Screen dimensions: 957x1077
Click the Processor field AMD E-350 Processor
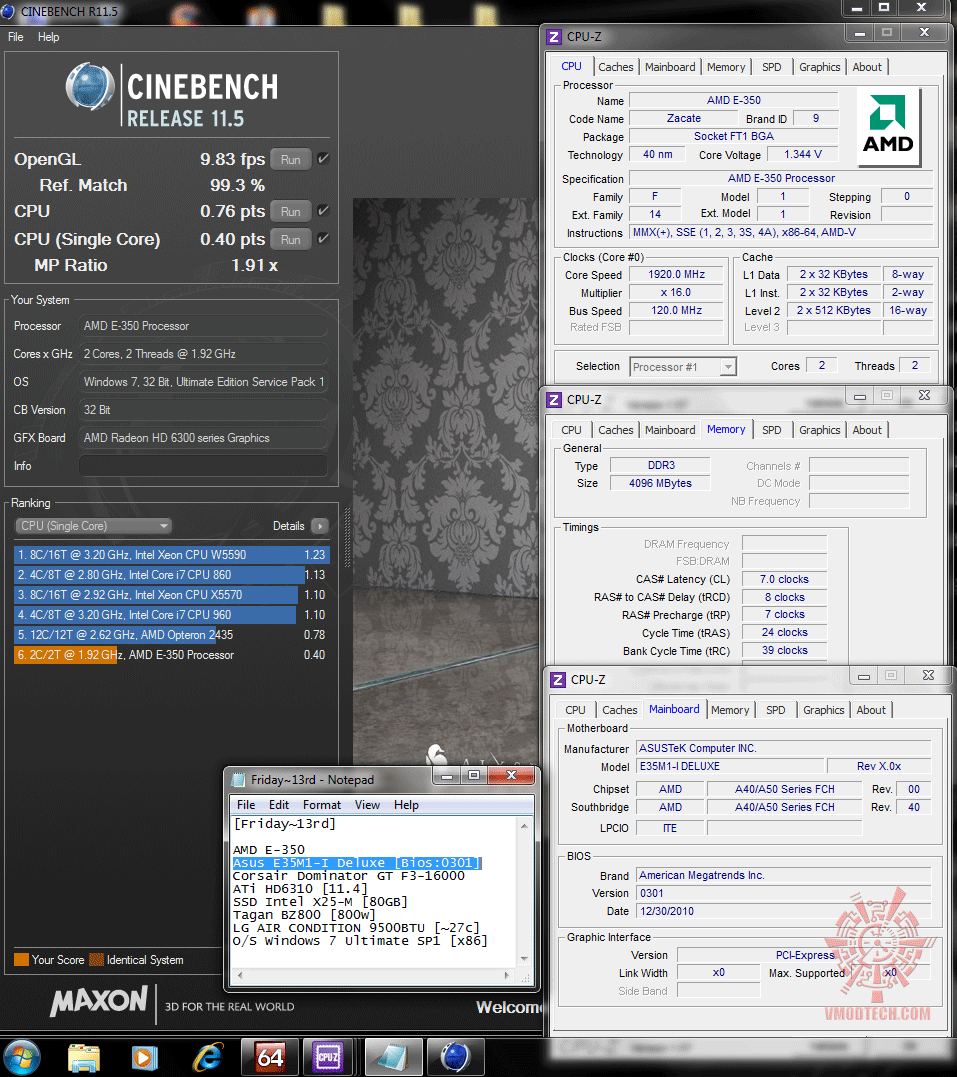[x=203, y=326]
